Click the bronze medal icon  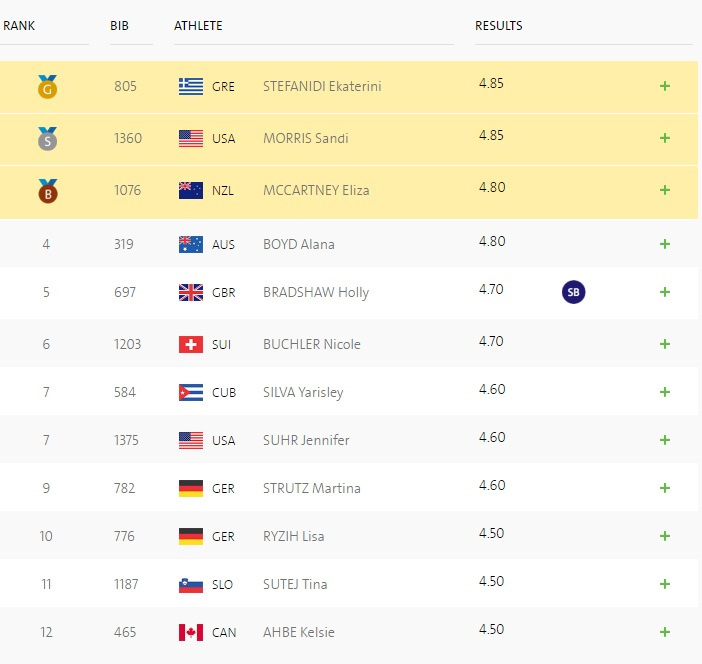[47, 191]
